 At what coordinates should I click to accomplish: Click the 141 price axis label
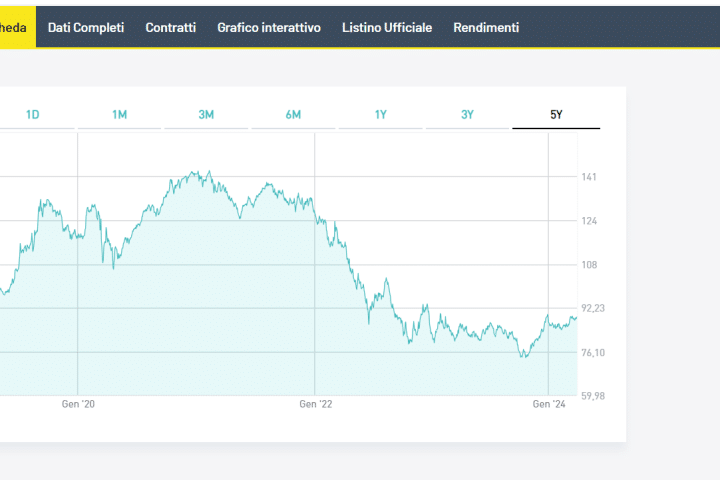[589, 177]
